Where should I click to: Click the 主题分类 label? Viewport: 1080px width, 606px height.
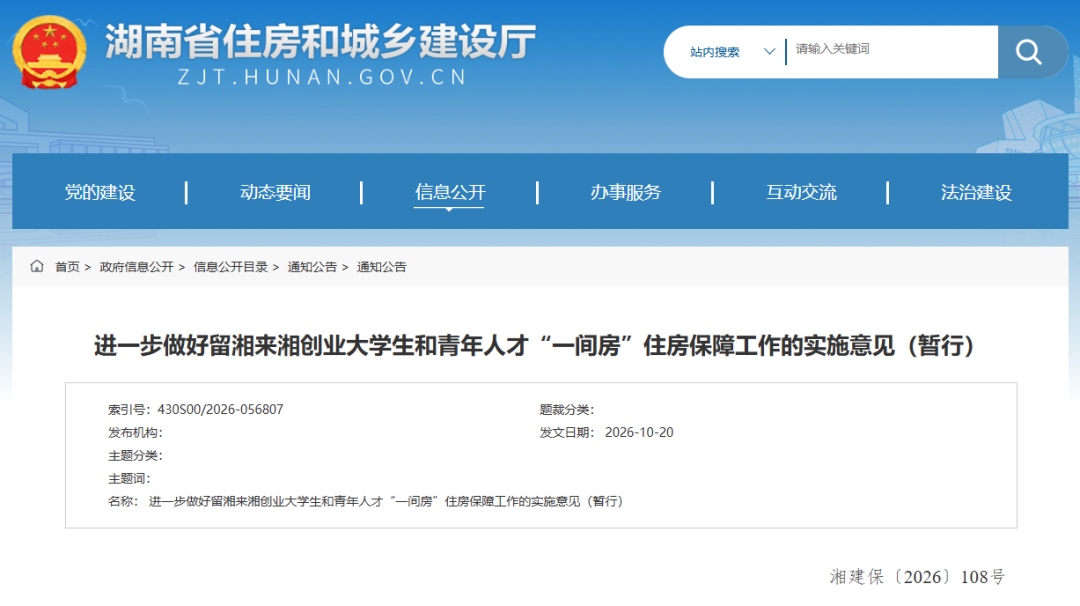[135, 455]
